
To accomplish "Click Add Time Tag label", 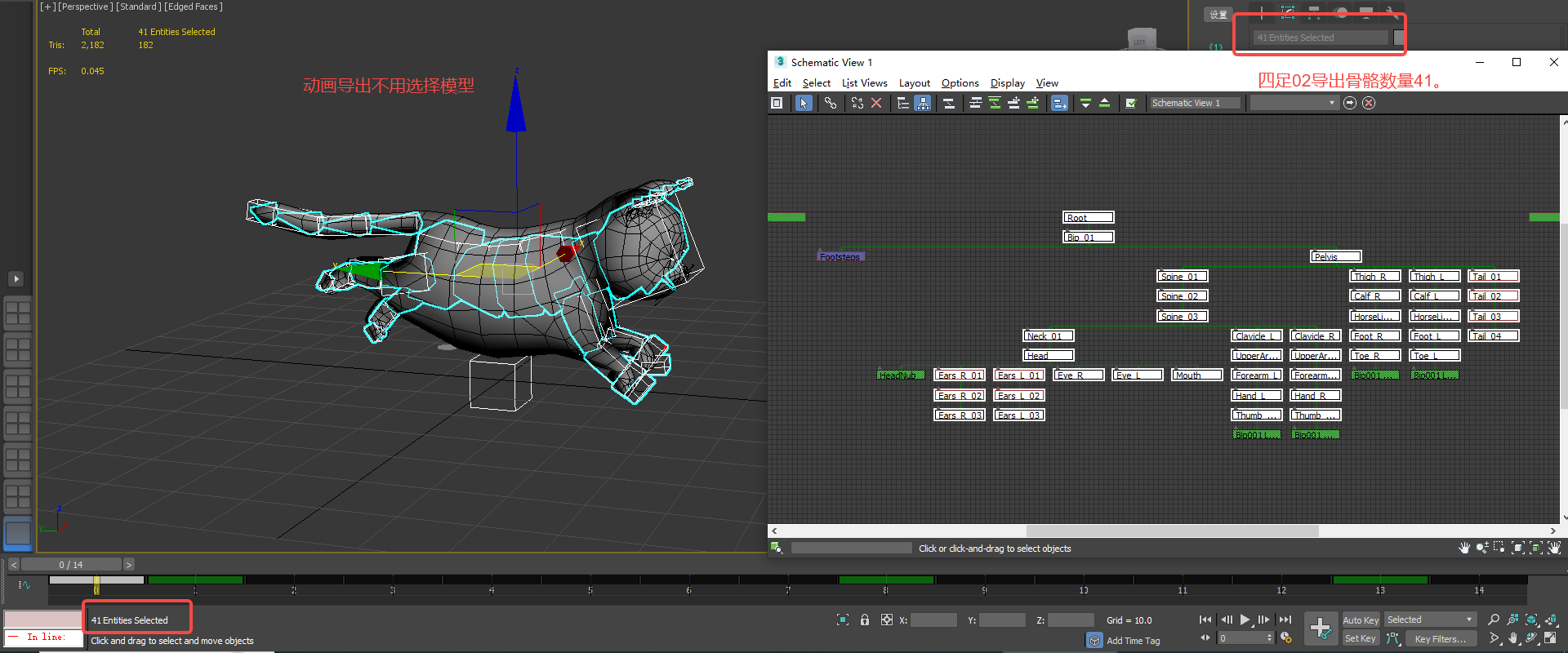I will [x=1133, y=641].
